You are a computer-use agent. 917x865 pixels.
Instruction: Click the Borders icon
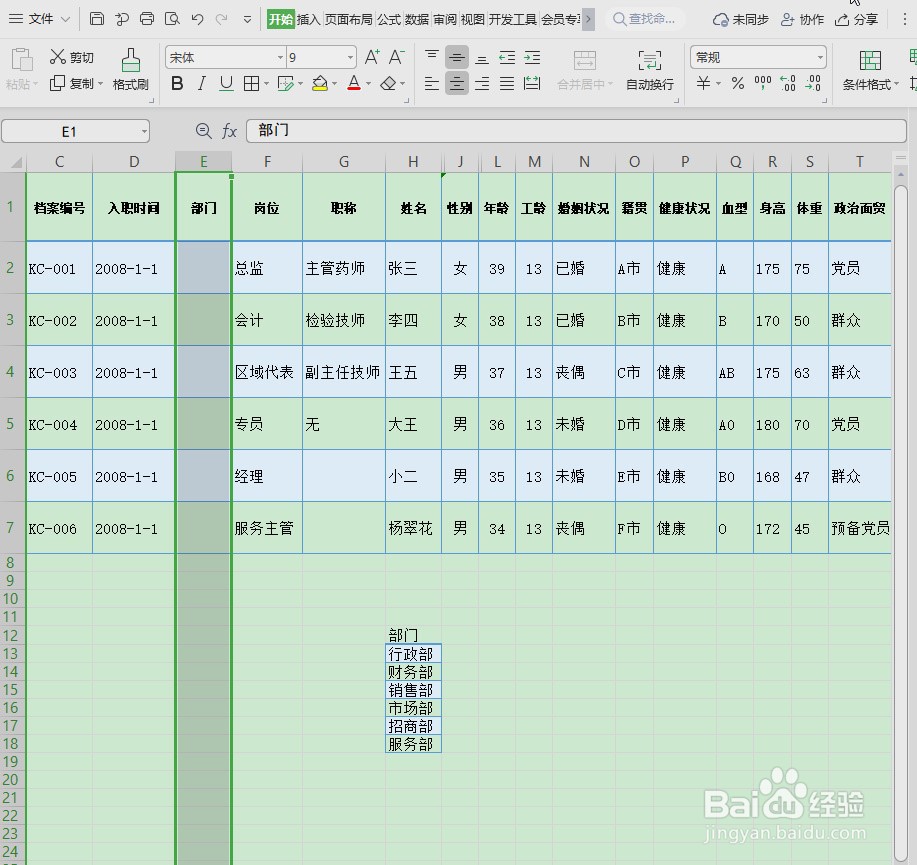251,84
